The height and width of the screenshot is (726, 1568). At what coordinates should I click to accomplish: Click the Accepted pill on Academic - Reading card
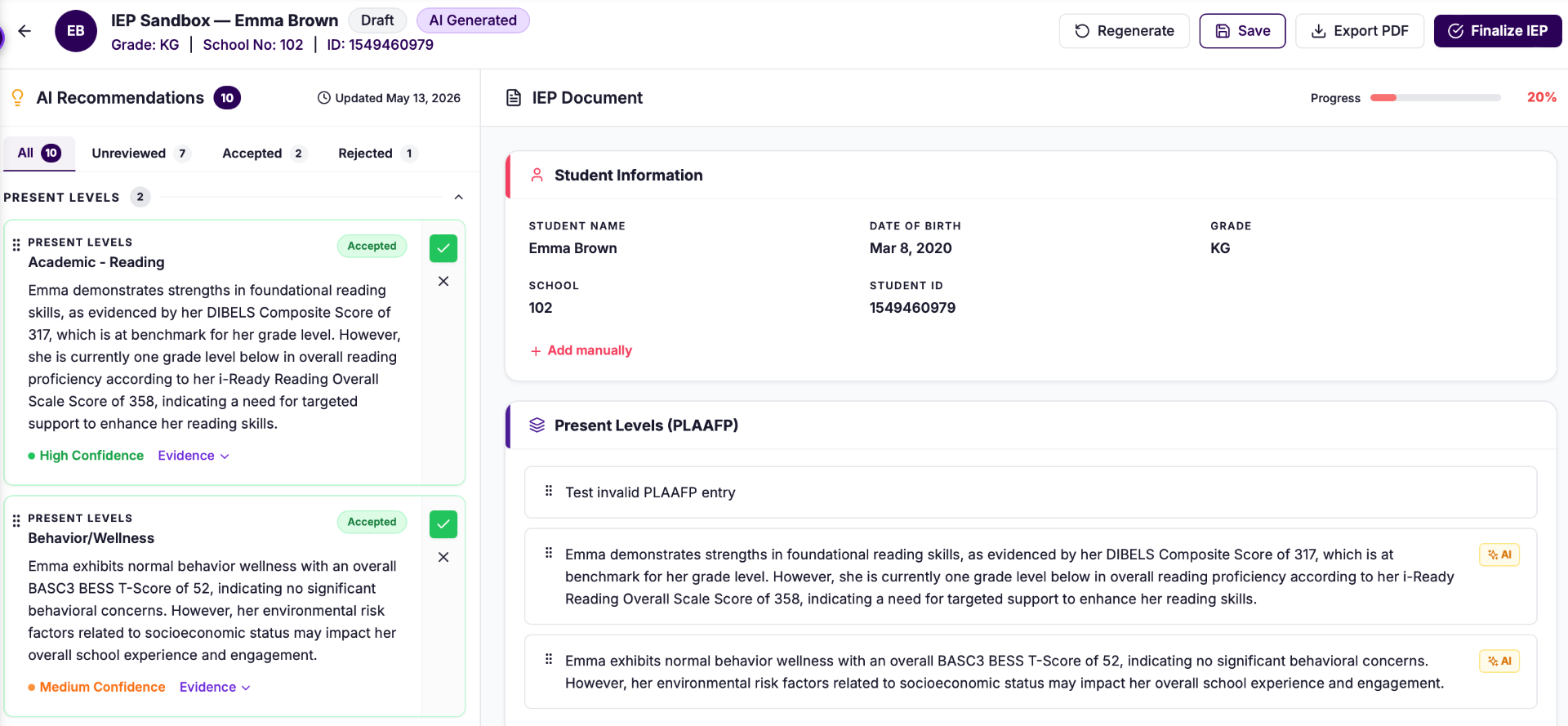[372, 246]
